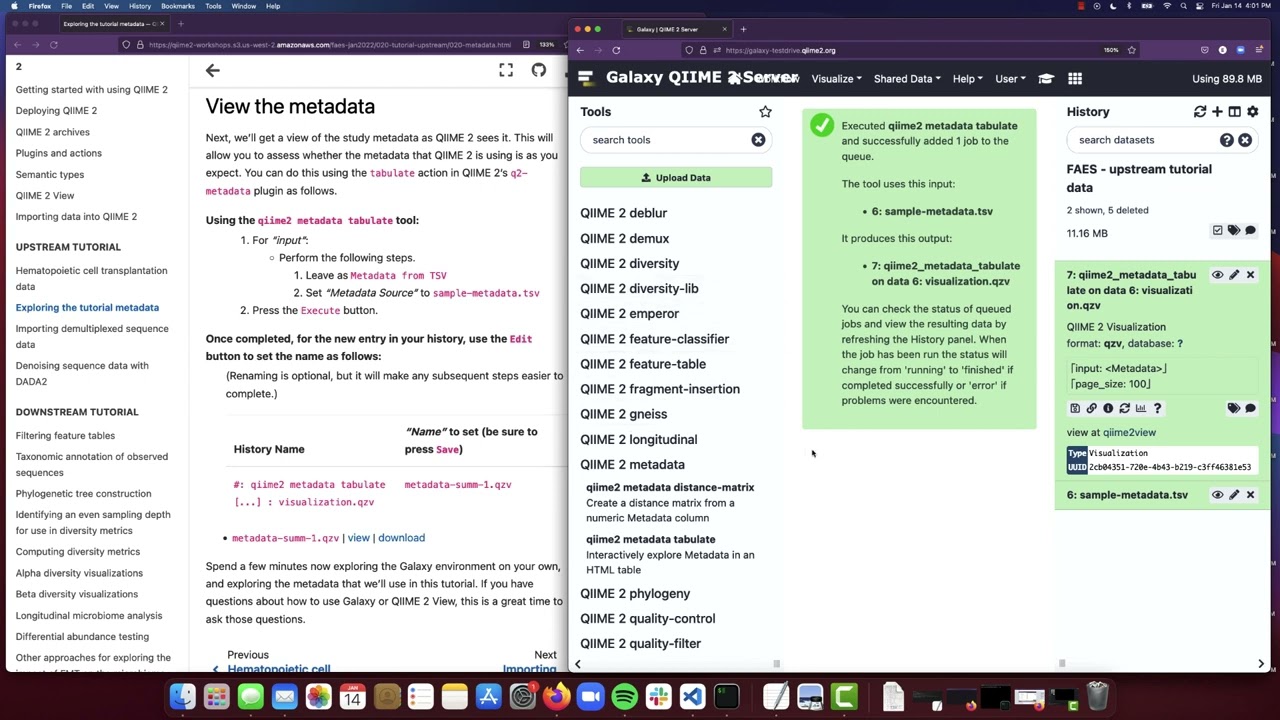The height and width of the screenshot is (720, 1280).
Task: Visualize dataset 7 with chart icon
Action: (1140, 408)
